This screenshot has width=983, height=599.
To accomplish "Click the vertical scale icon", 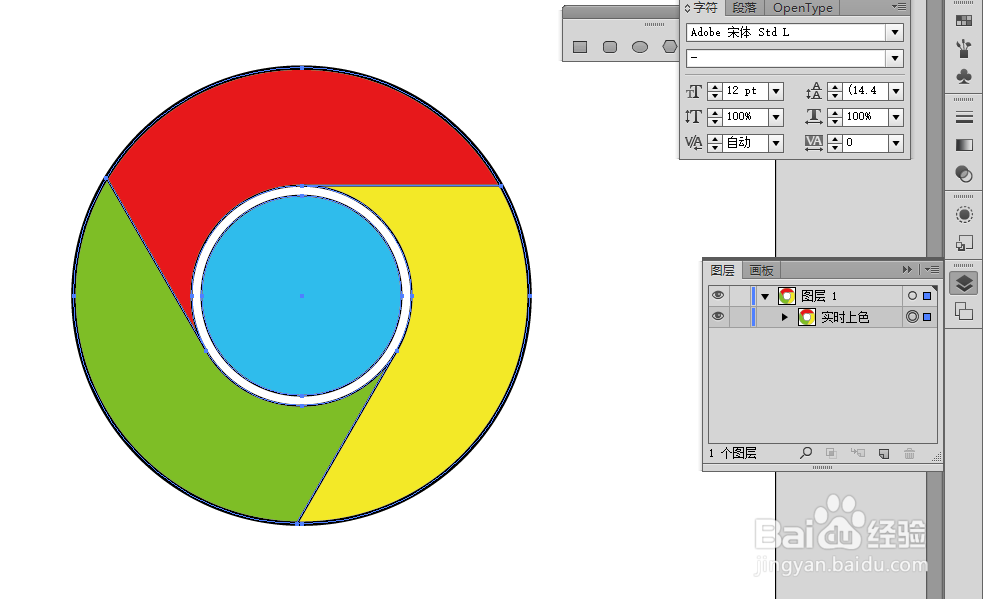I will tap(693, 117).
